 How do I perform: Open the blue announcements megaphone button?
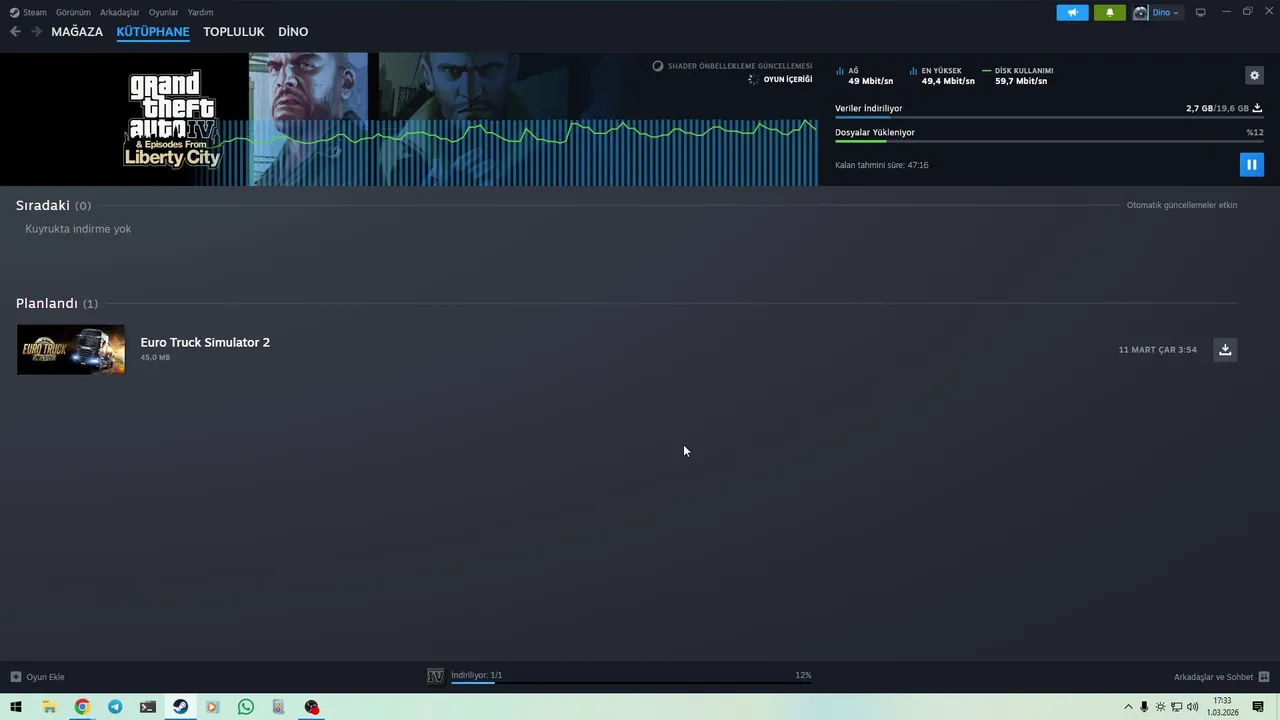1072,12
